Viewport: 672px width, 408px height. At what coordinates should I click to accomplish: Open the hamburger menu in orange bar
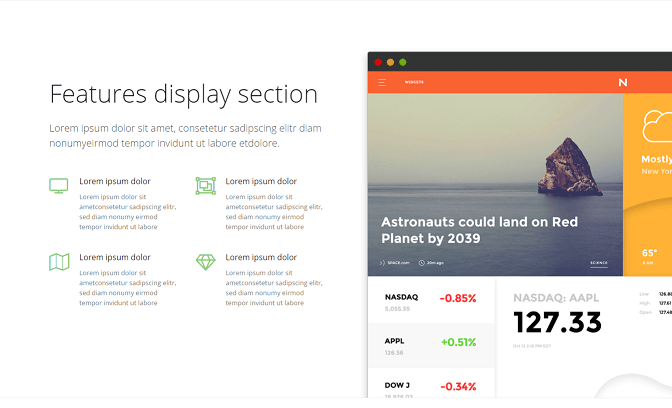[x=382, y=82]
